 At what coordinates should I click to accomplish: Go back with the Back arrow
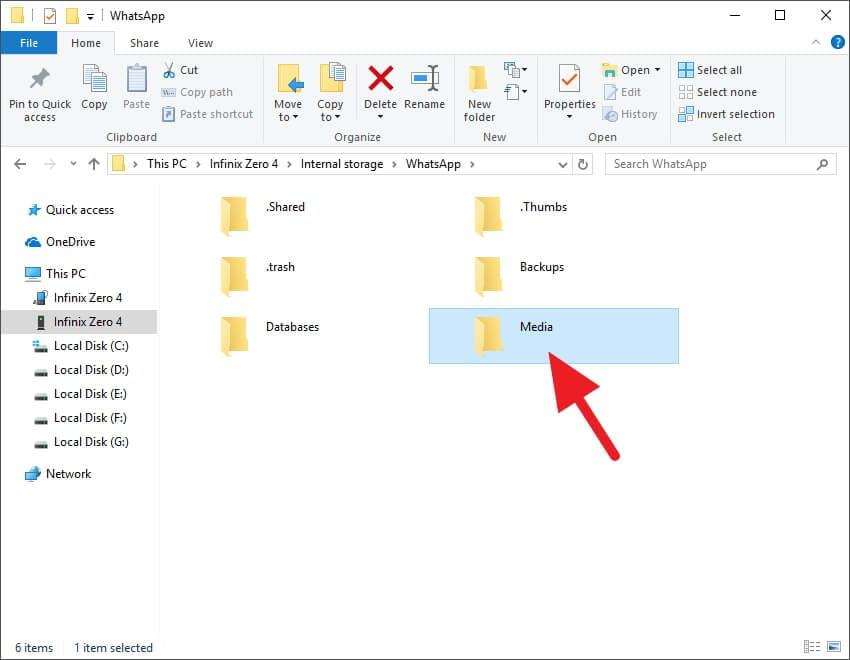(x=20, y=164)
